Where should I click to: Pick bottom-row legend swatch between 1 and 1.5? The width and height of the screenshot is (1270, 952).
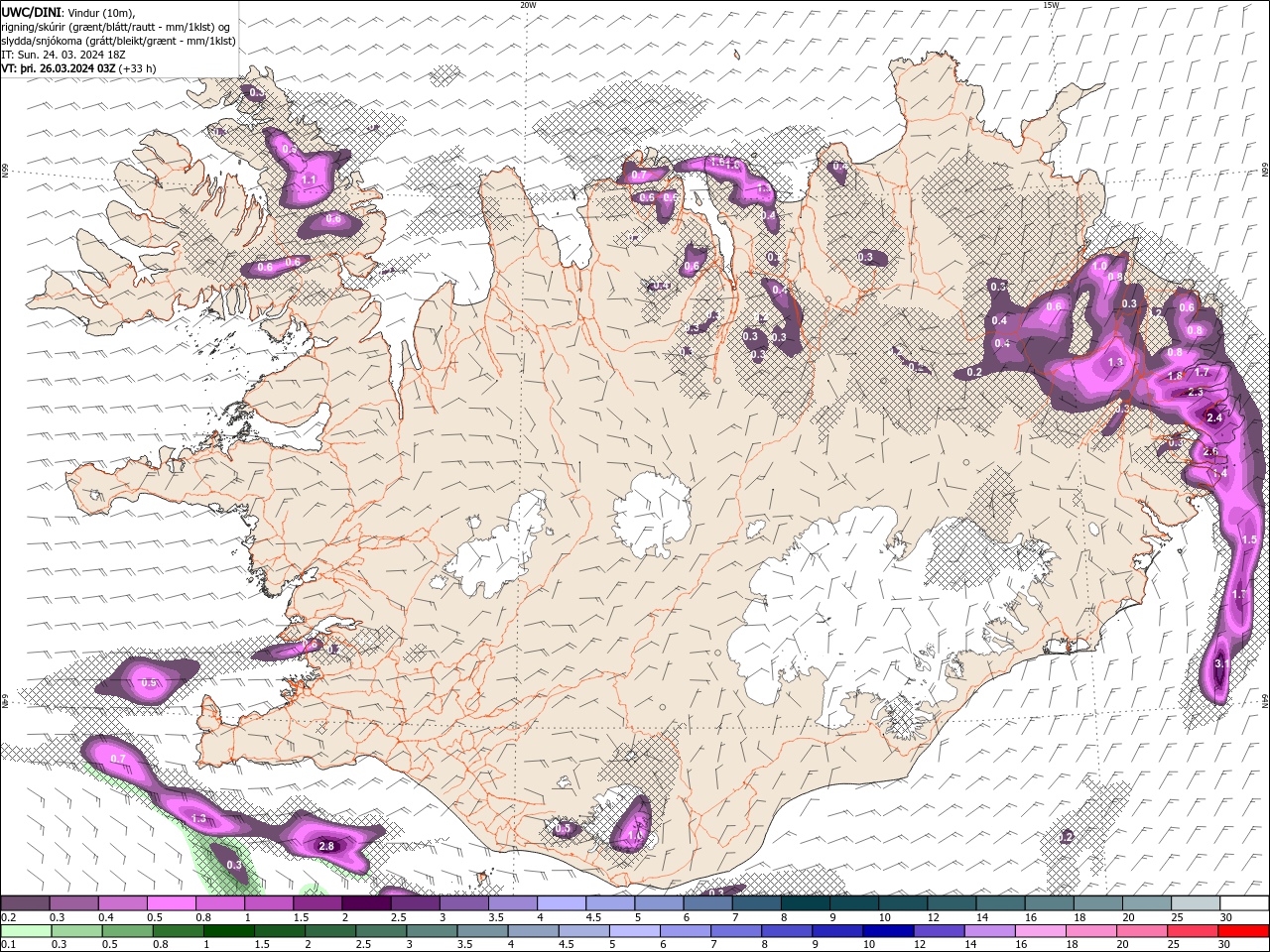(229, 931)
